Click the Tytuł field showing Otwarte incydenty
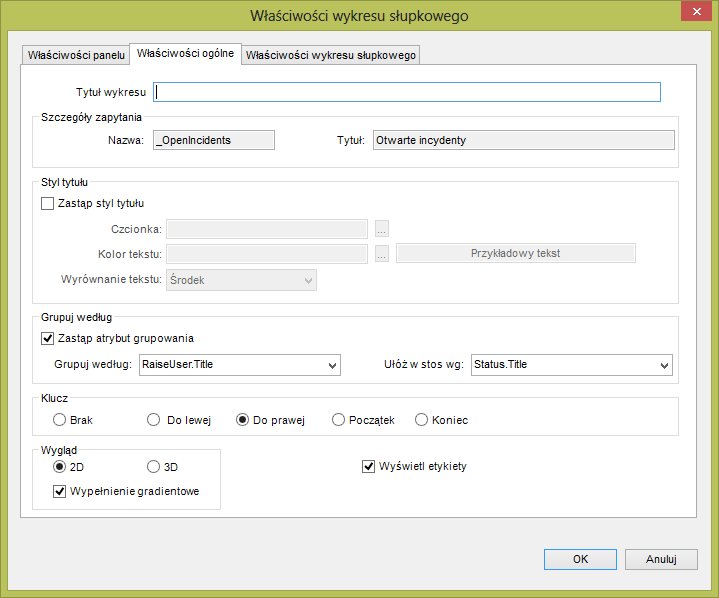719x598 pixels. [524, 140]
